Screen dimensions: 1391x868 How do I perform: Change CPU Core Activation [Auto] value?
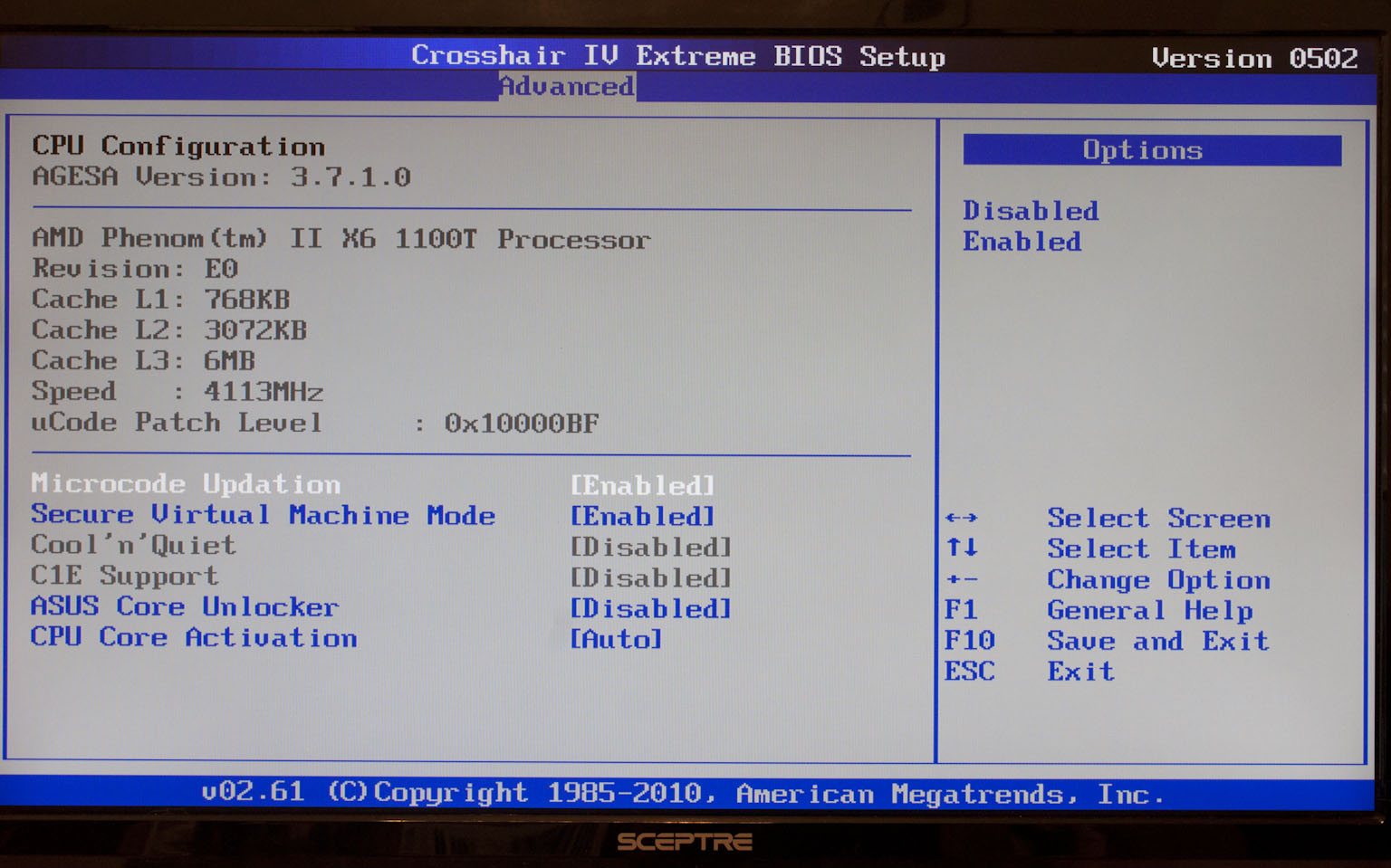[x=616, y=640]
